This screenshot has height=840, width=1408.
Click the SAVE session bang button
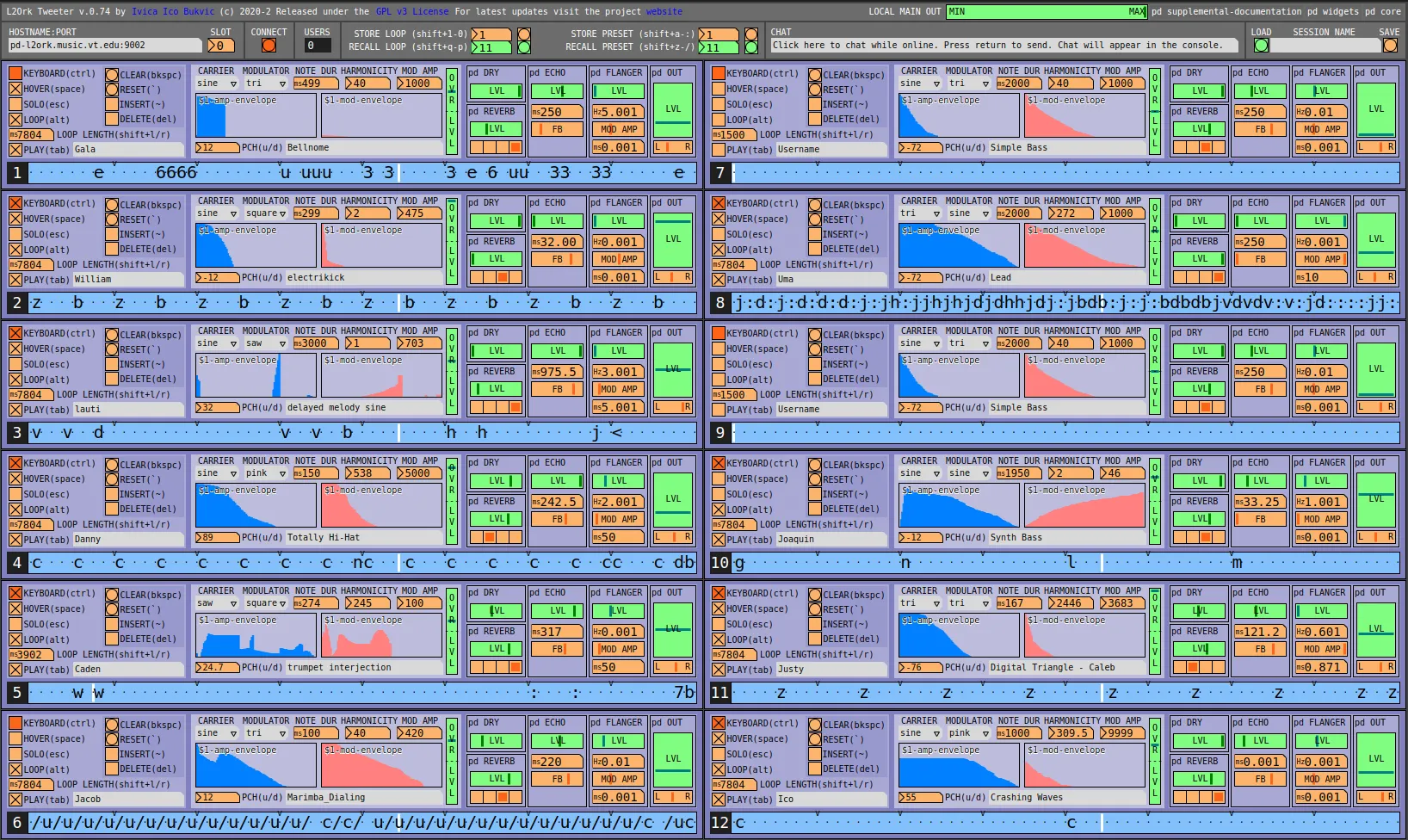[x=1389, y=45]
